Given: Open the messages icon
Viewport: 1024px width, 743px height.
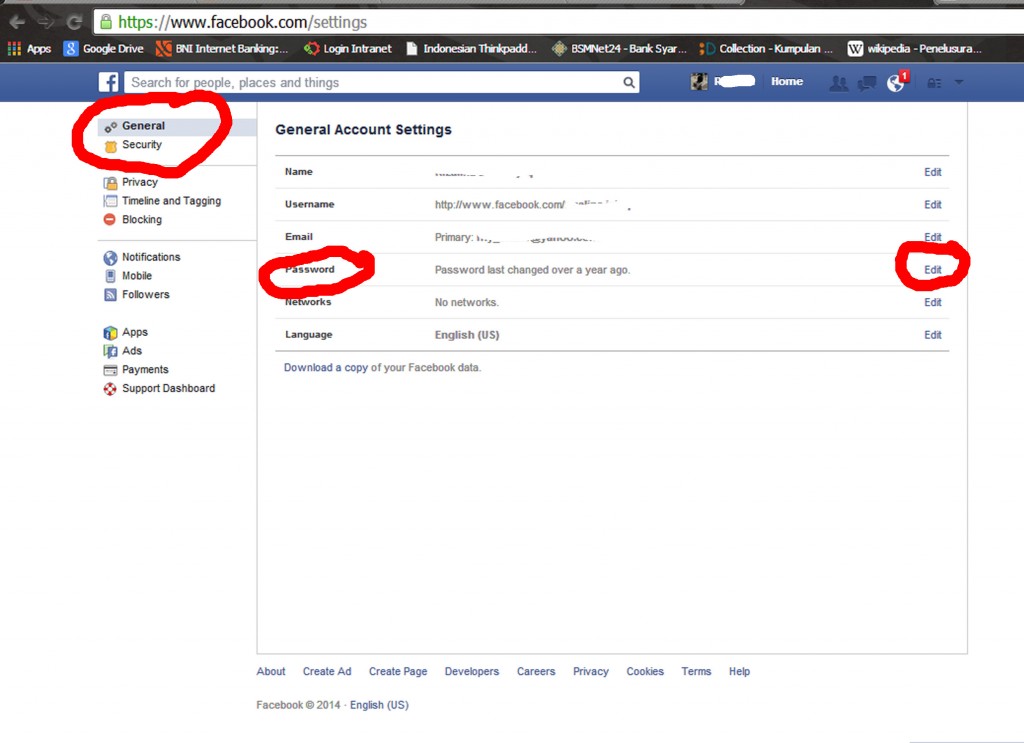Looking at the screenshot, I should coord(867,83).
